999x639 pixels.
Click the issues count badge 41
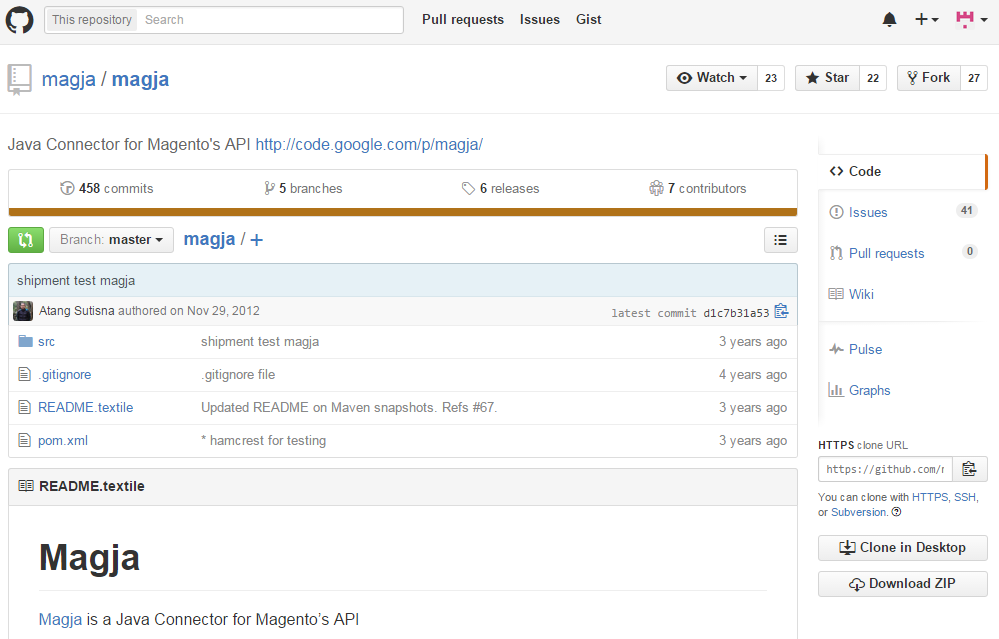[x=967, y=210]
